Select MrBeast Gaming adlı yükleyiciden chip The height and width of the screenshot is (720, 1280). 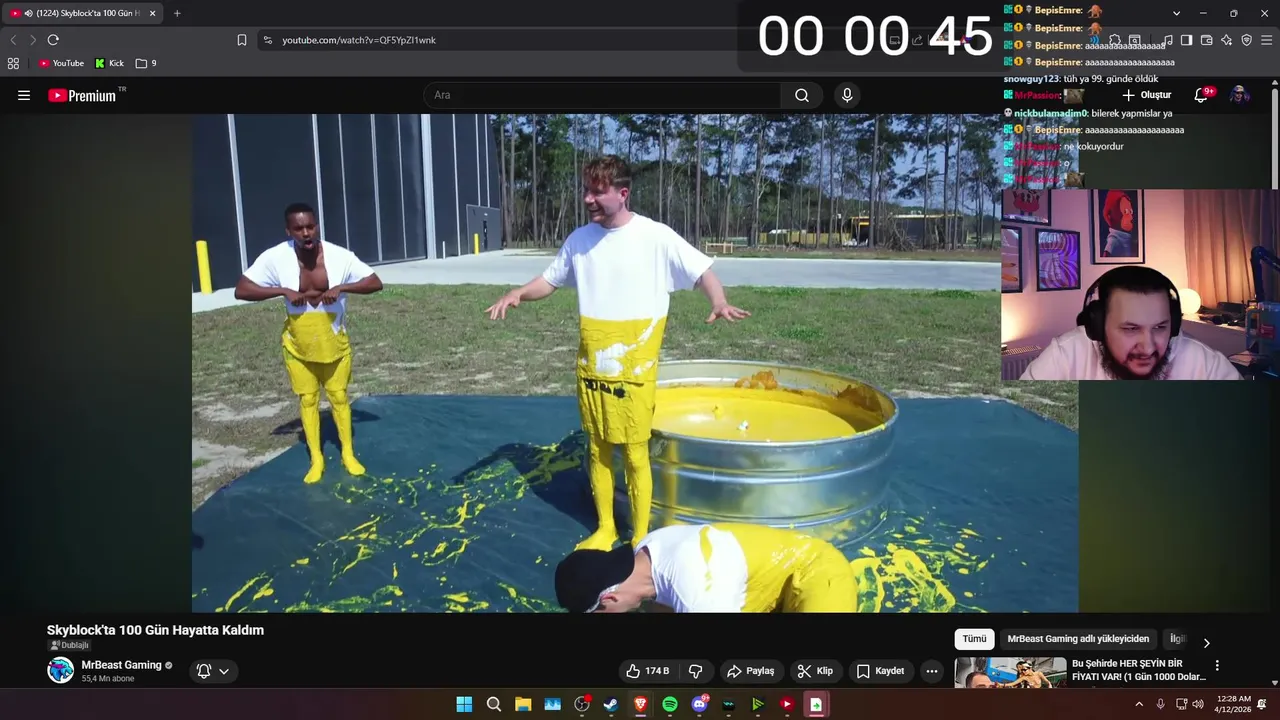pos(1078,639)
